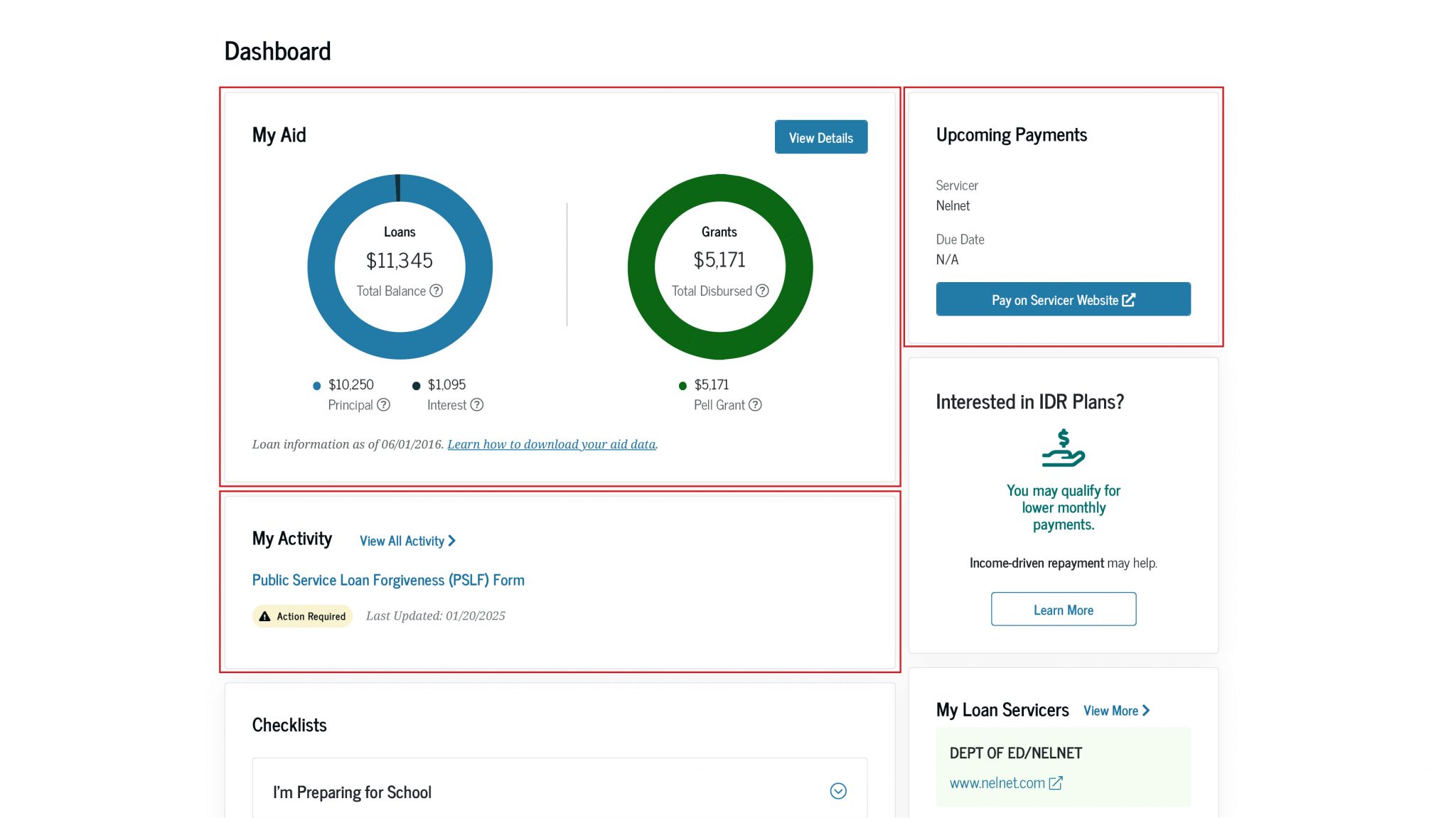Open the Total Disbursed help icon
The image size is (1456, 818).
[x=762, y=291]
